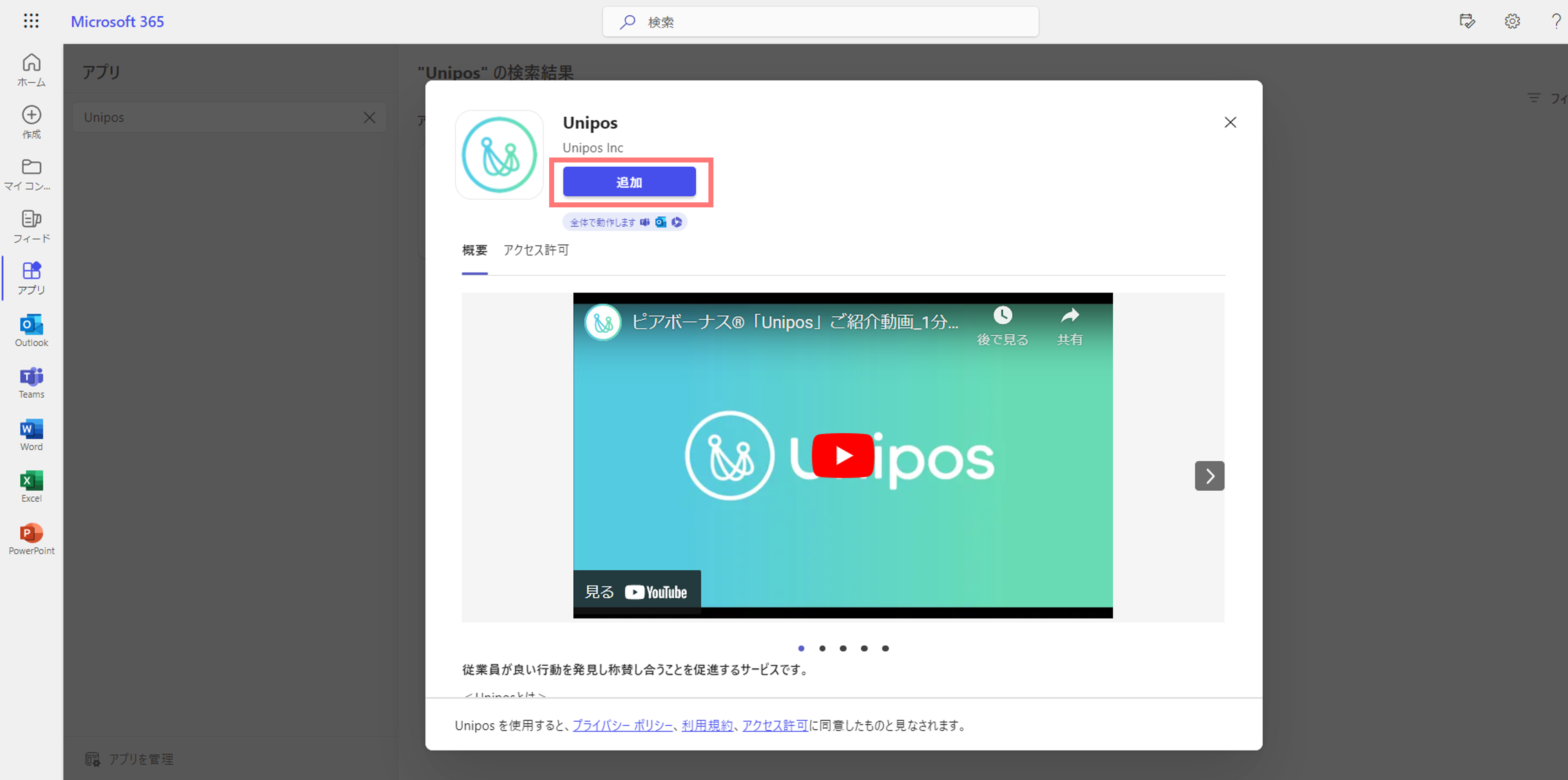
Task: Select the first carousel dot
Action: pos(801,648)
